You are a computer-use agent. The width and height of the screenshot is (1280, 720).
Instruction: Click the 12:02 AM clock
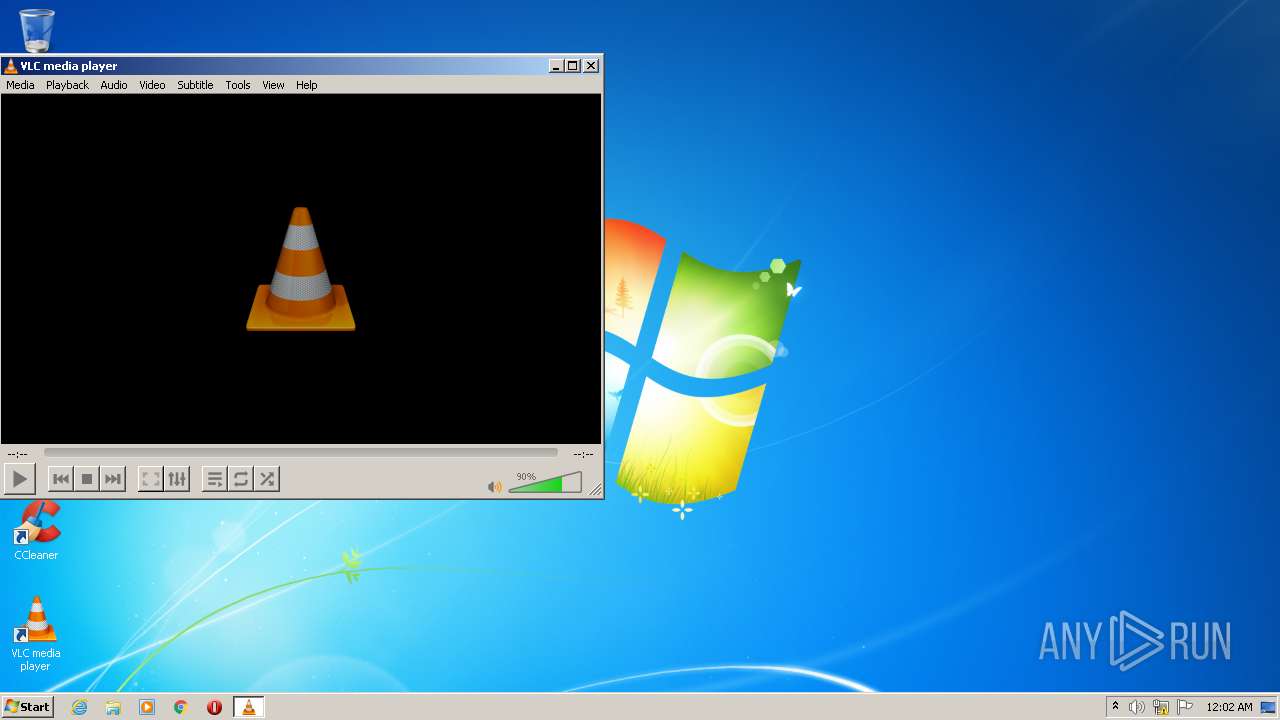click(x=1229, y=707)
